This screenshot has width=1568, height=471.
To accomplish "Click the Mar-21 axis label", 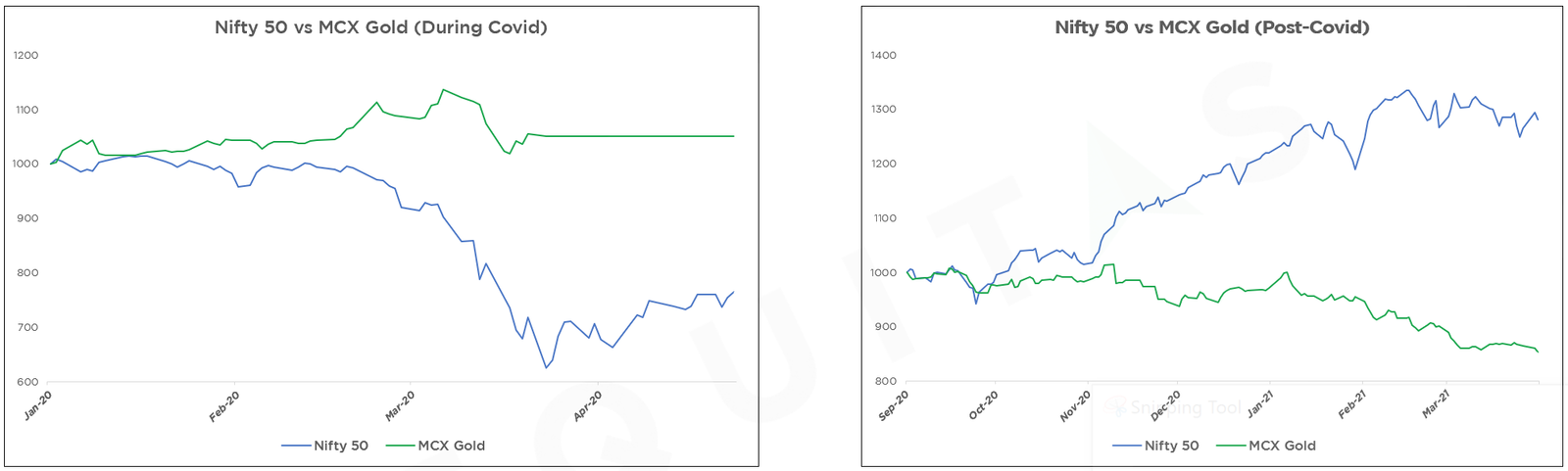I will coord(1436,404).
